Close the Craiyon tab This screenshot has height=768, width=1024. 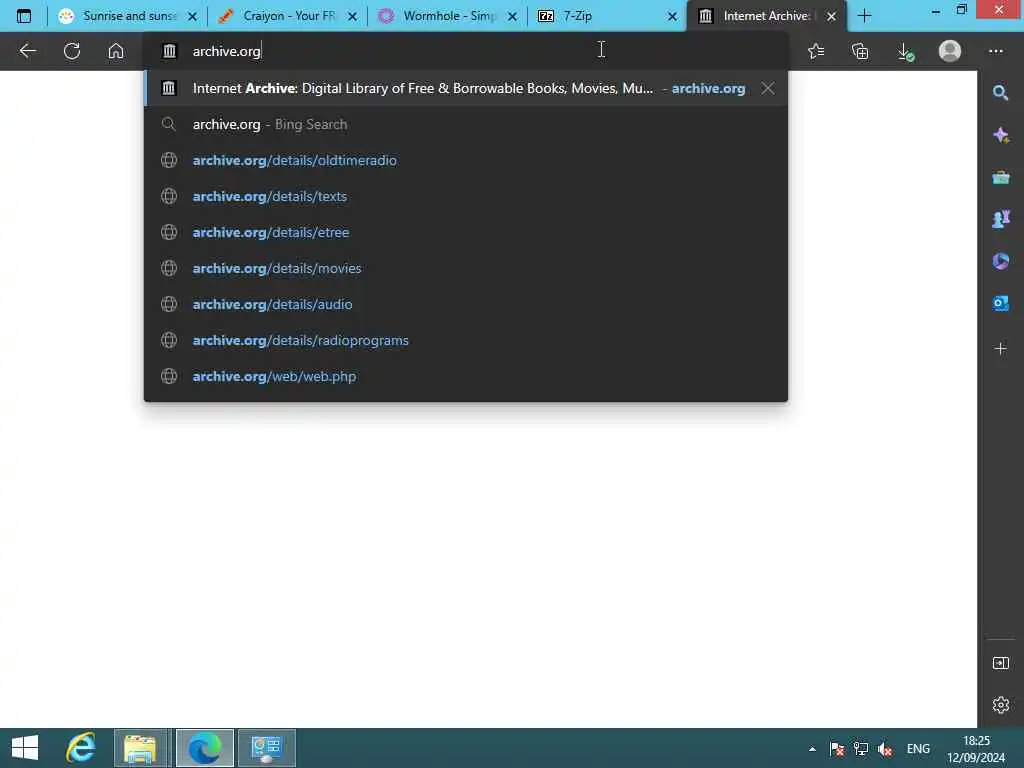click(352, 16)
